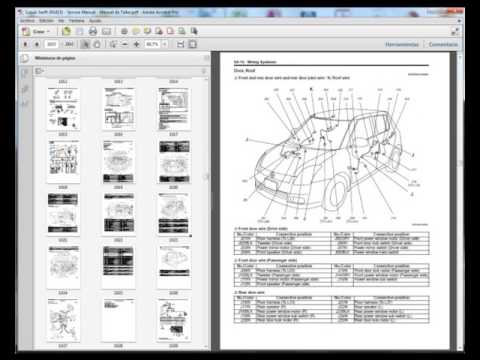This screenshot has width=480, height=360.
Task: Click the fit full page icon
Action: coord(193,44)
